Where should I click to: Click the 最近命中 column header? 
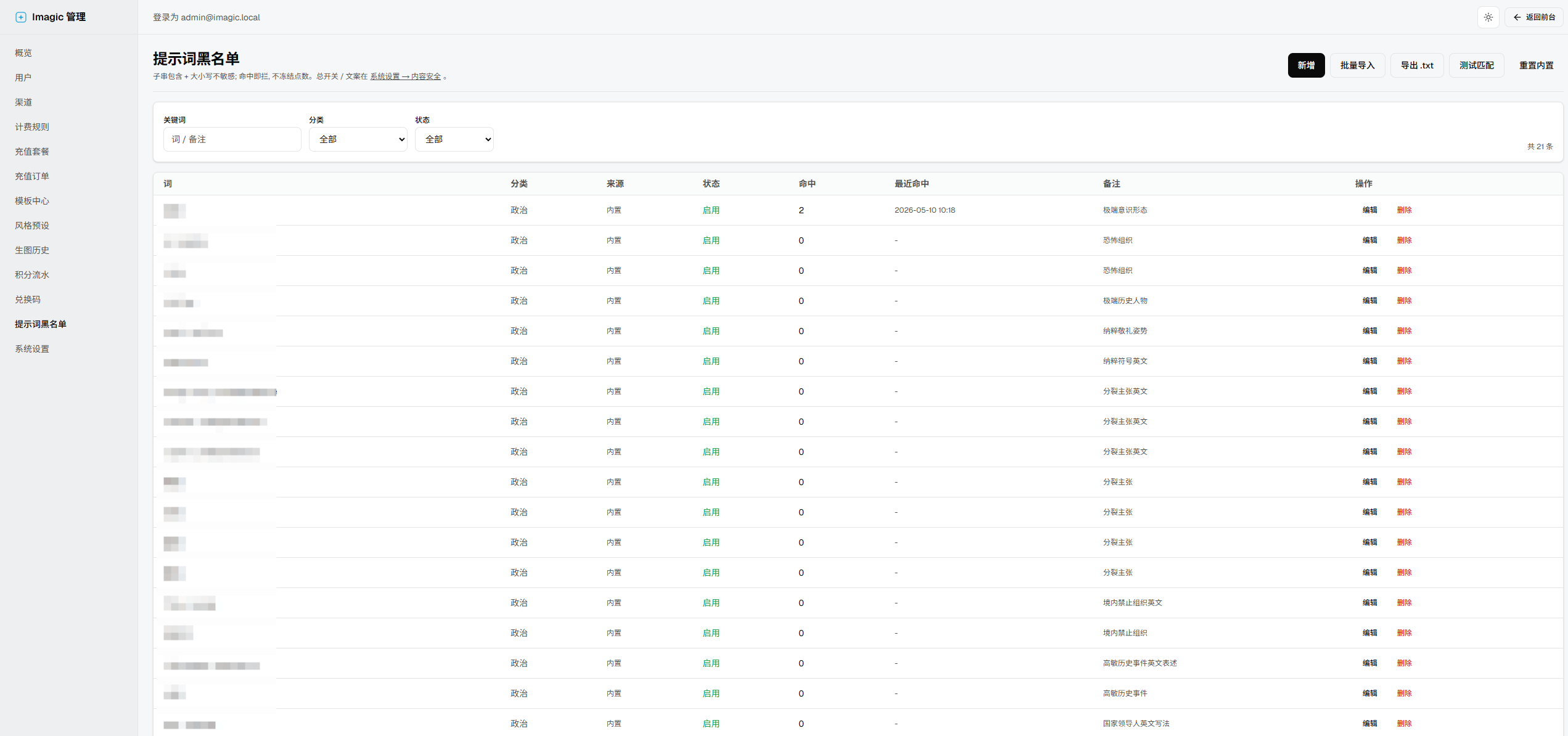pyautogui.click(x=911, y=184)
